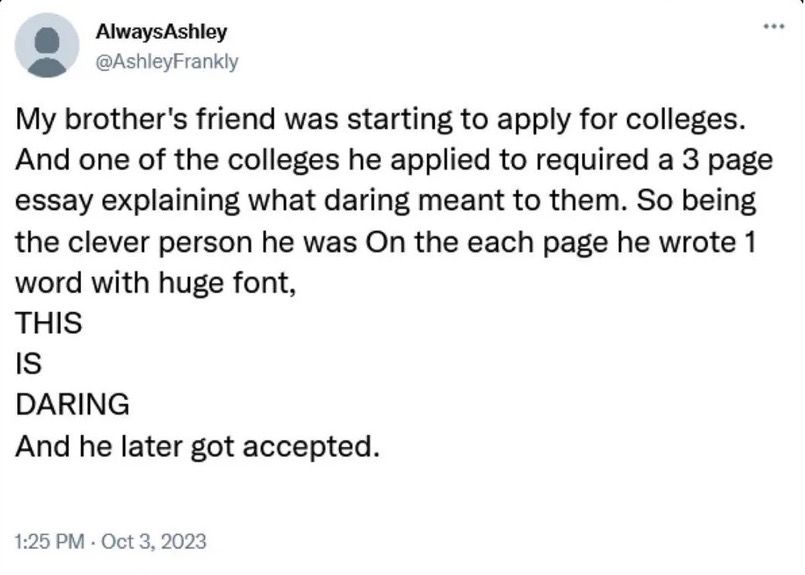Click the gray default profile avatar
Image resolution: width=805 pixels, height=575 pixels.
click(45, 47)
